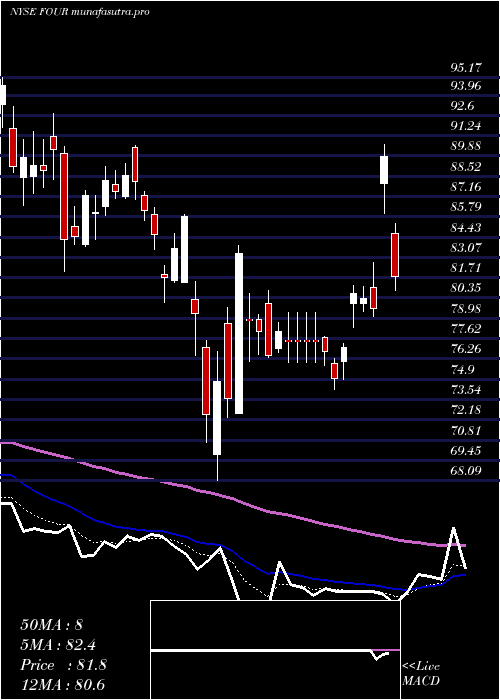This screenshot has width=500, height=700.
Task: Select the 87.16 price axis label
Action: pyautogui.click(x=465, y=187)
